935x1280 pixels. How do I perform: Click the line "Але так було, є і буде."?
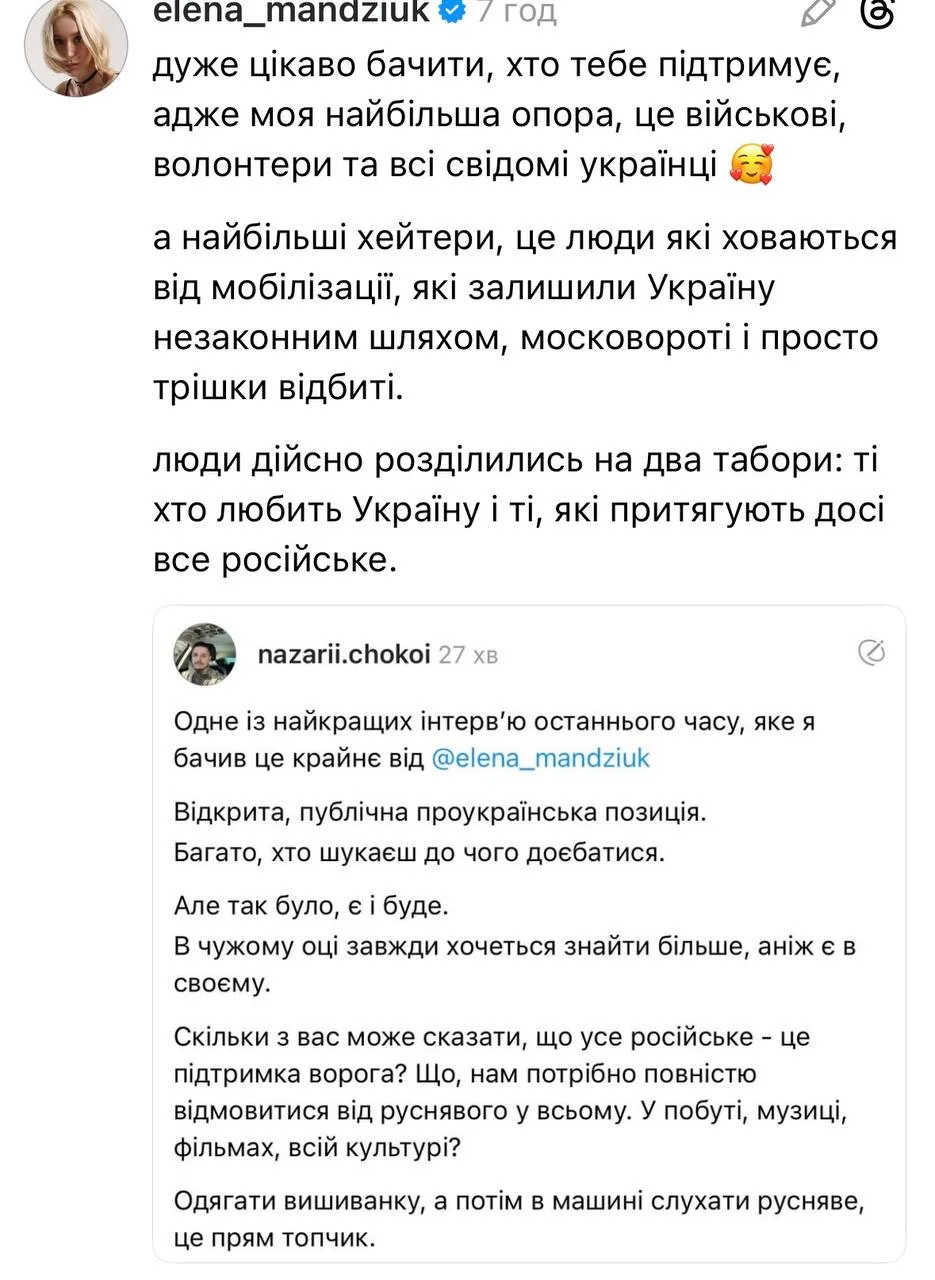(312, 907)
